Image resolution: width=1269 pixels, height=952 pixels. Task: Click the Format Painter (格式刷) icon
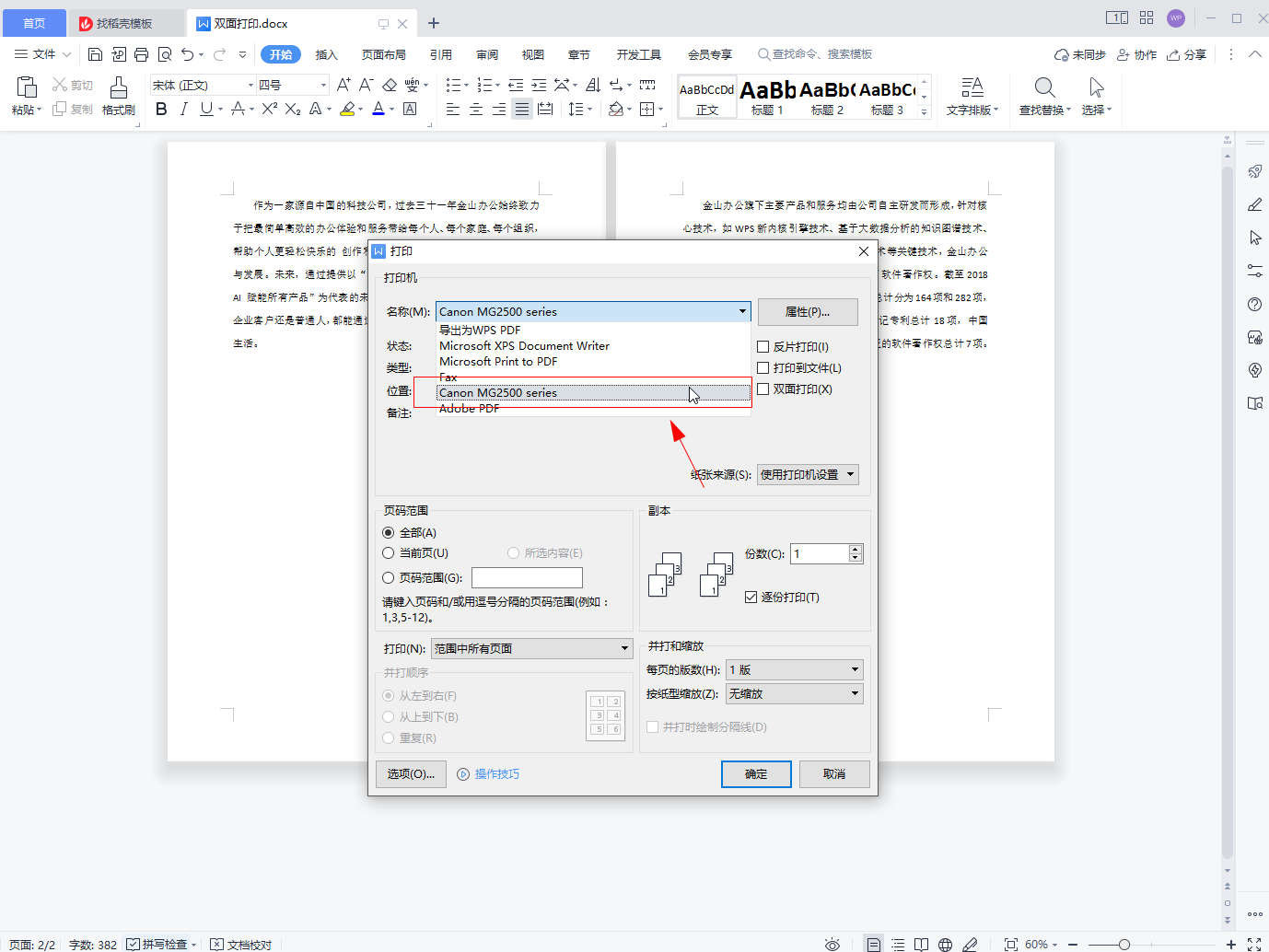point(118,88)
